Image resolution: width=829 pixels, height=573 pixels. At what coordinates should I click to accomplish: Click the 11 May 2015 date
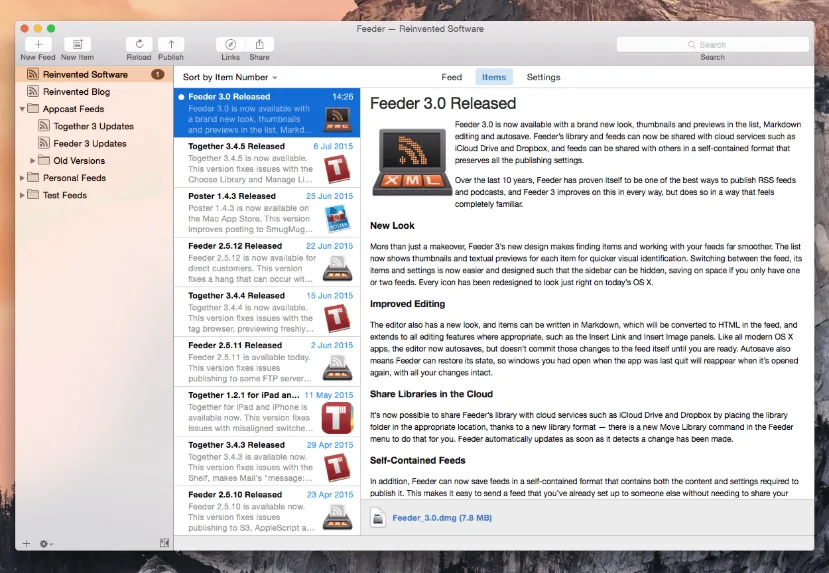pos(329,395)
